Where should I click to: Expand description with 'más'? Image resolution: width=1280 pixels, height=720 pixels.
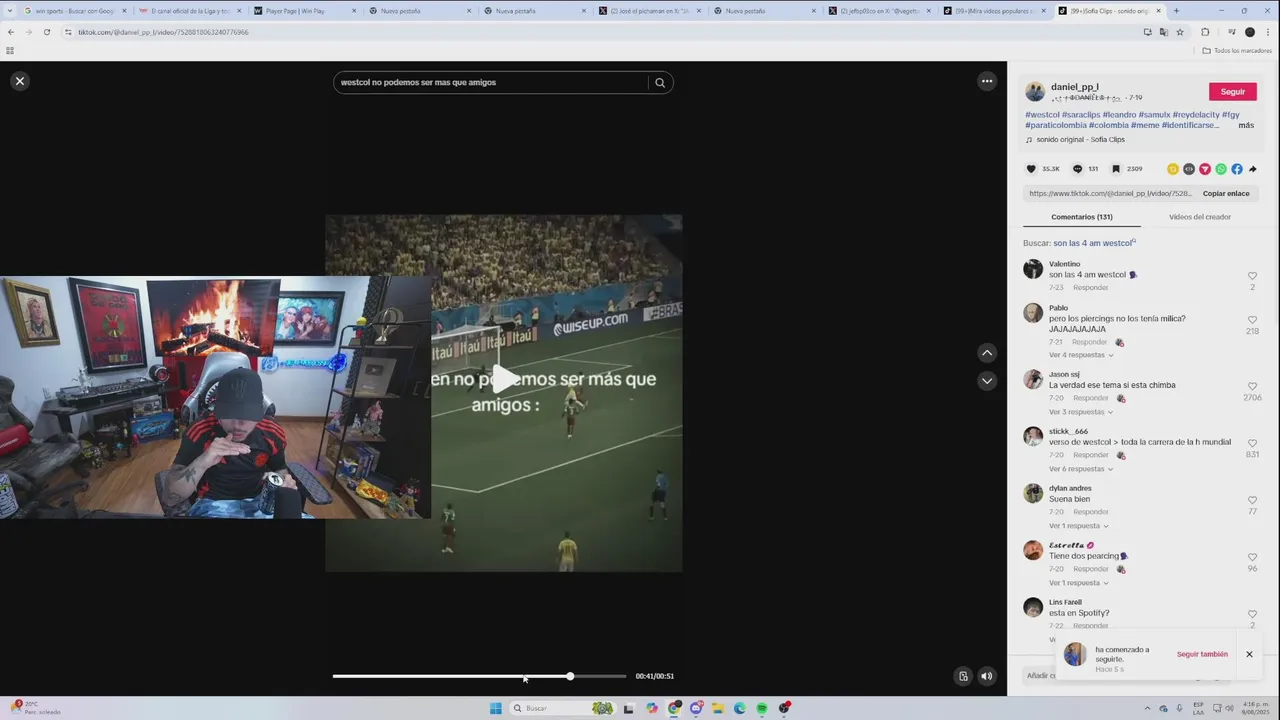click(x=1246, y=125)
